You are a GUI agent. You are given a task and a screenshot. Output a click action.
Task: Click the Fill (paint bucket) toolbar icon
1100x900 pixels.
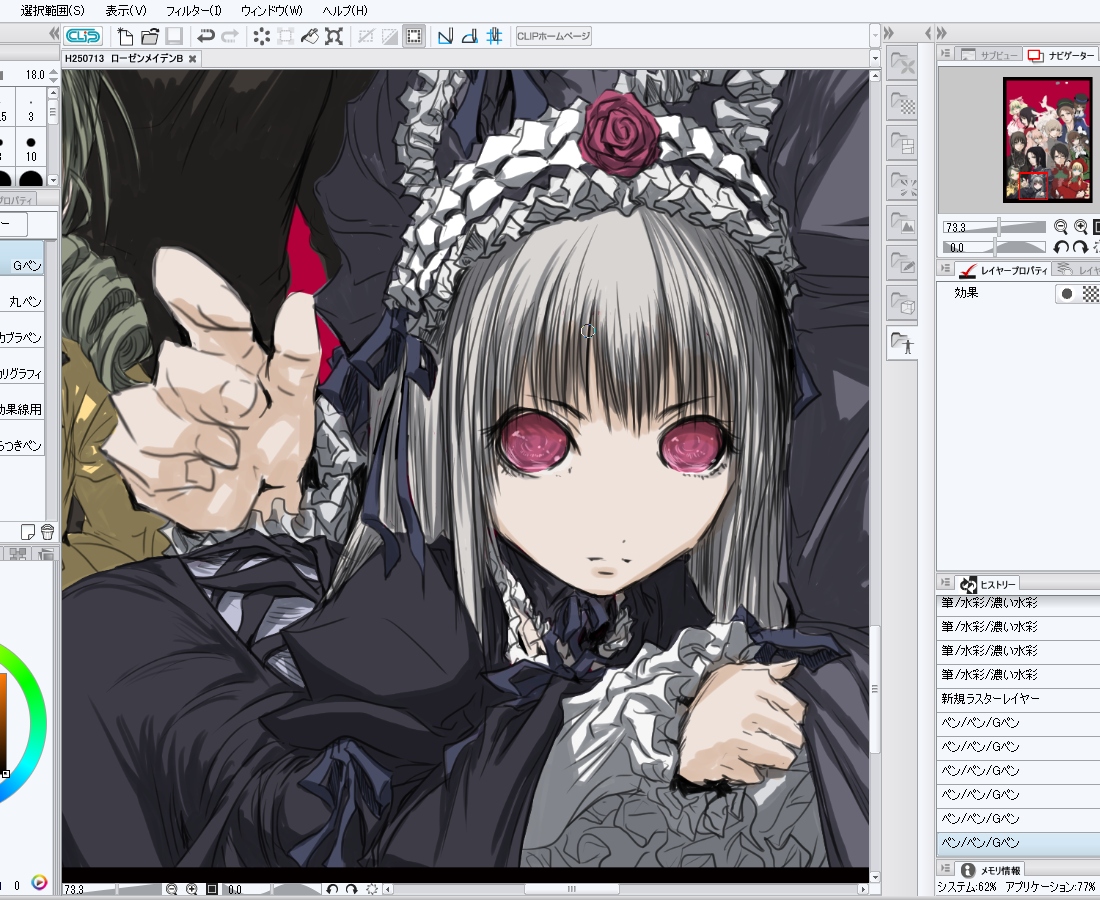coord(310,36)
